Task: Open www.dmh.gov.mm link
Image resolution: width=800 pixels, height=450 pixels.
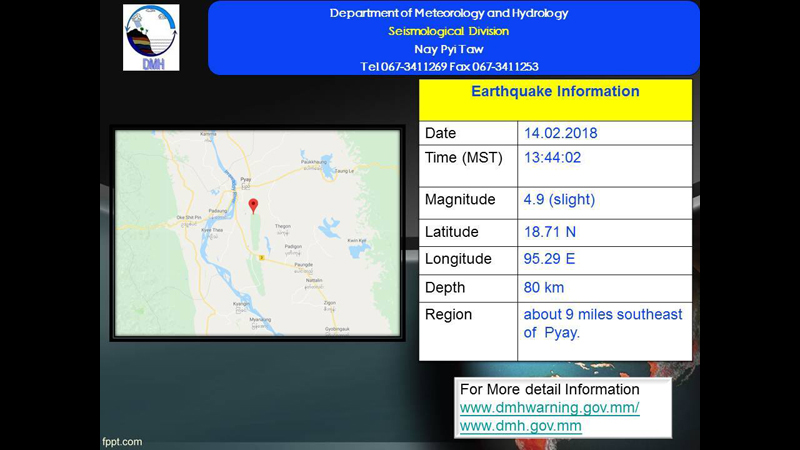Action: tap(520, 426)
